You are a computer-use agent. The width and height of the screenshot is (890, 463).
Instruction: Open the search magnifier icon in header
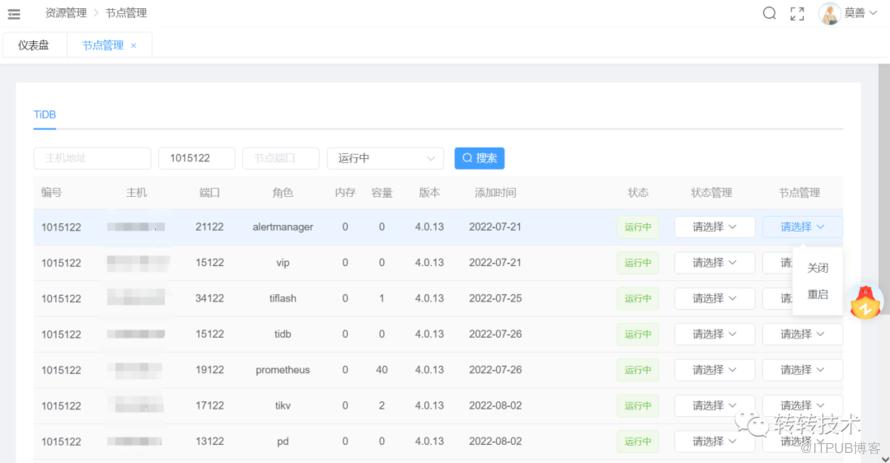pos(769,13)
